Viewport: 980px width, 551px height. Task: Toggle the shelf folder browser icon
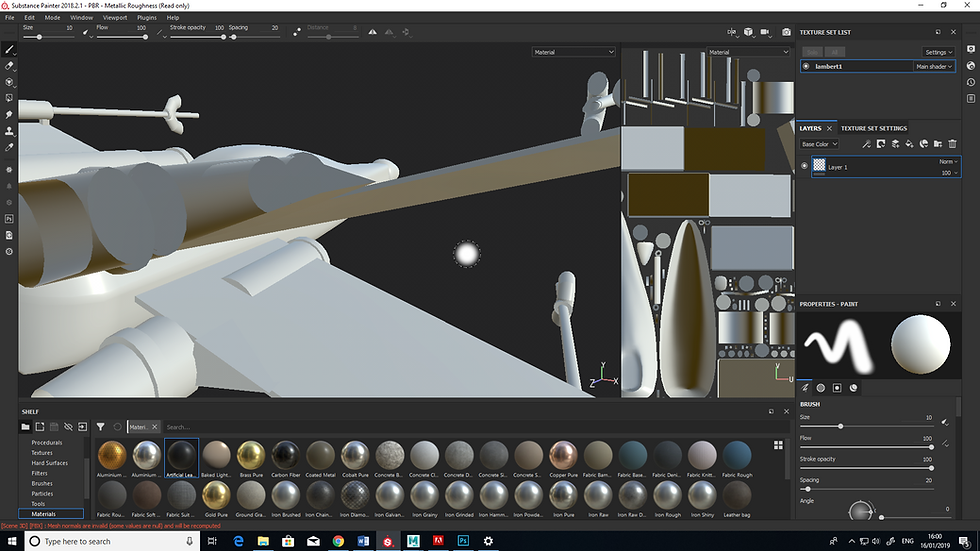(x=25, y=427)
